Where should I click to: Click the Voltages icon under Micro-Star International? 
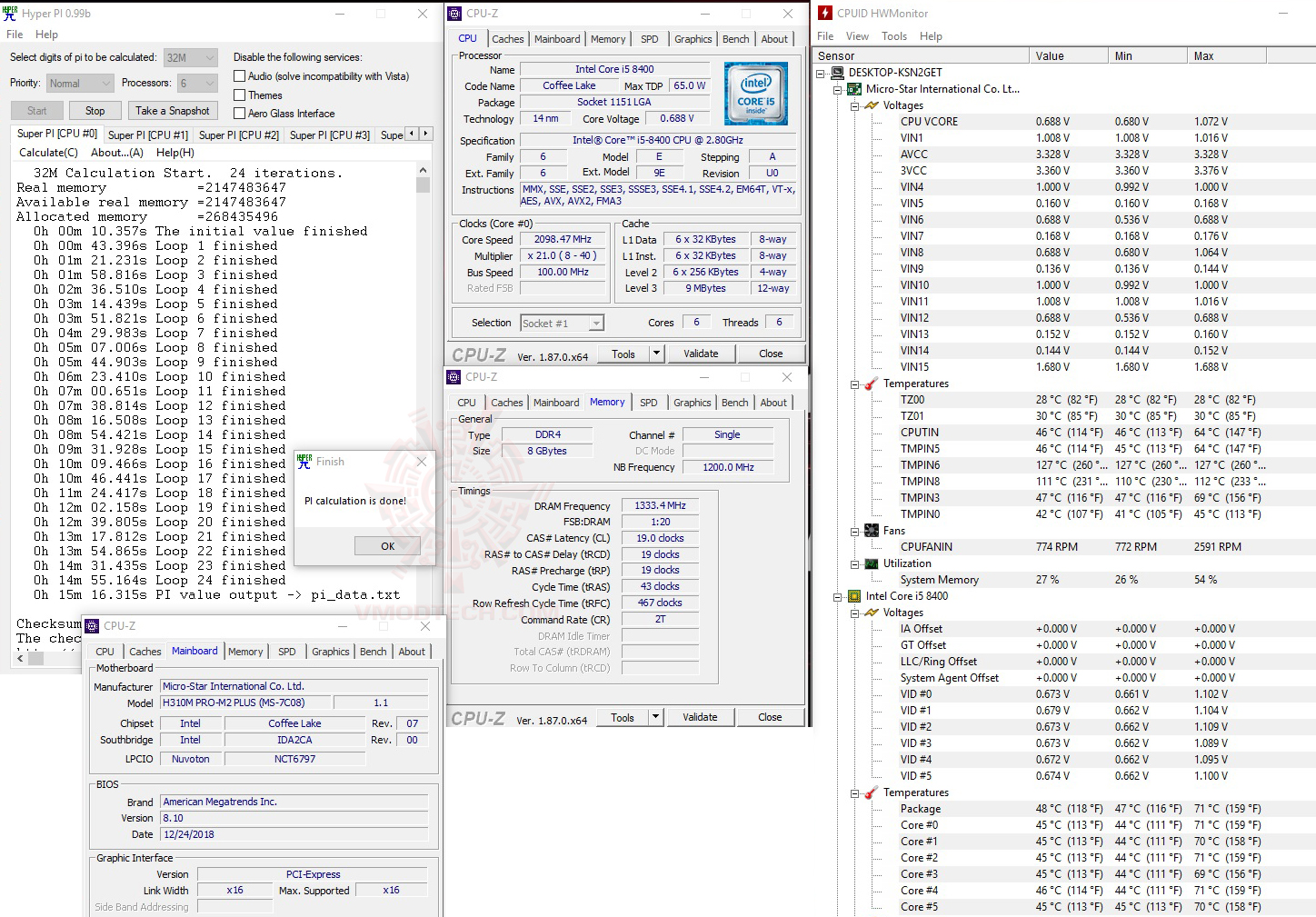coord(872,105)
